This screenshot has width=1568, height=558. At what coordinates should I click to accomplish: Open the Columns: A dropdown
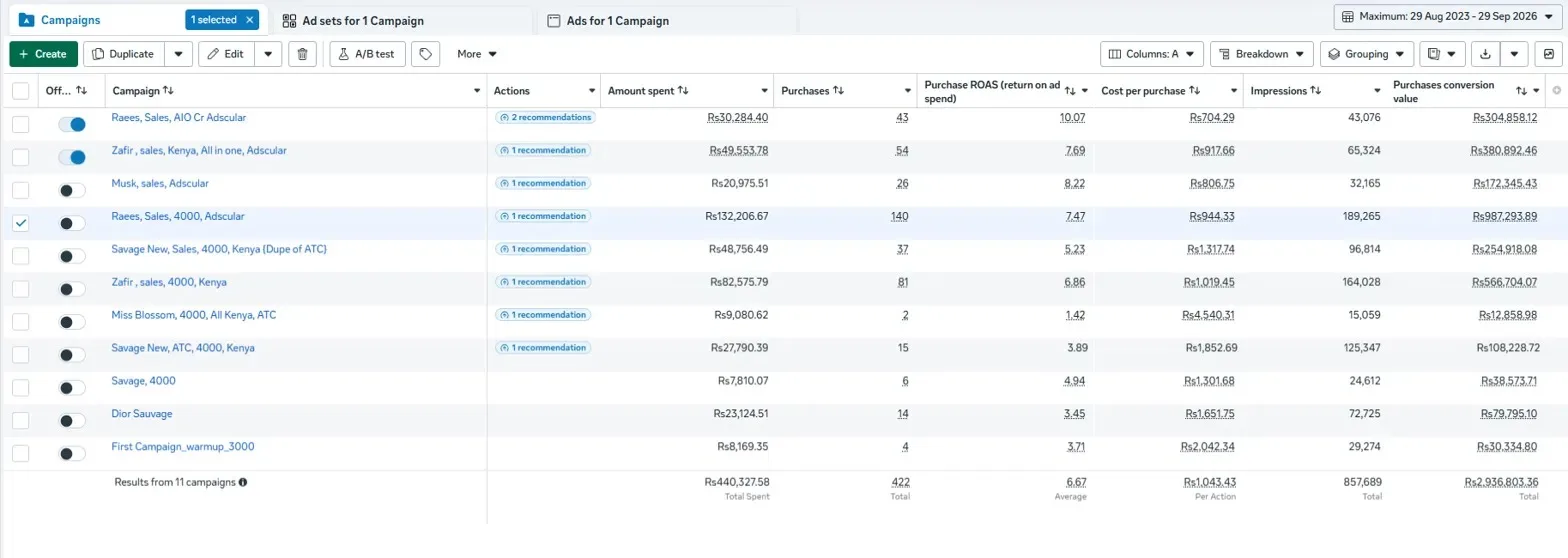click(1151, 54)
